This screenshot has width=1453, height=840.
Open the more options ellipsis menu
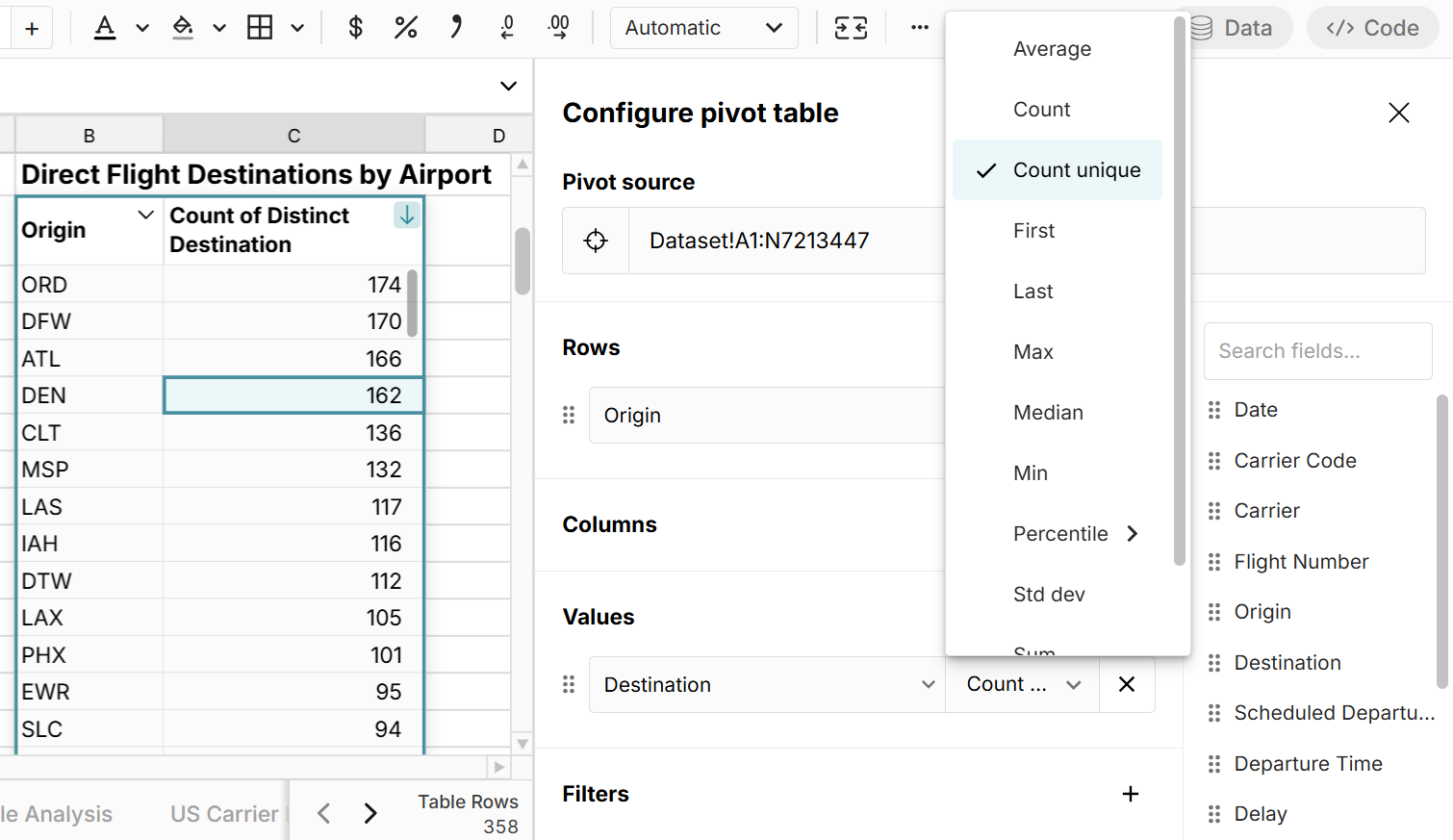tap(920, 28)
